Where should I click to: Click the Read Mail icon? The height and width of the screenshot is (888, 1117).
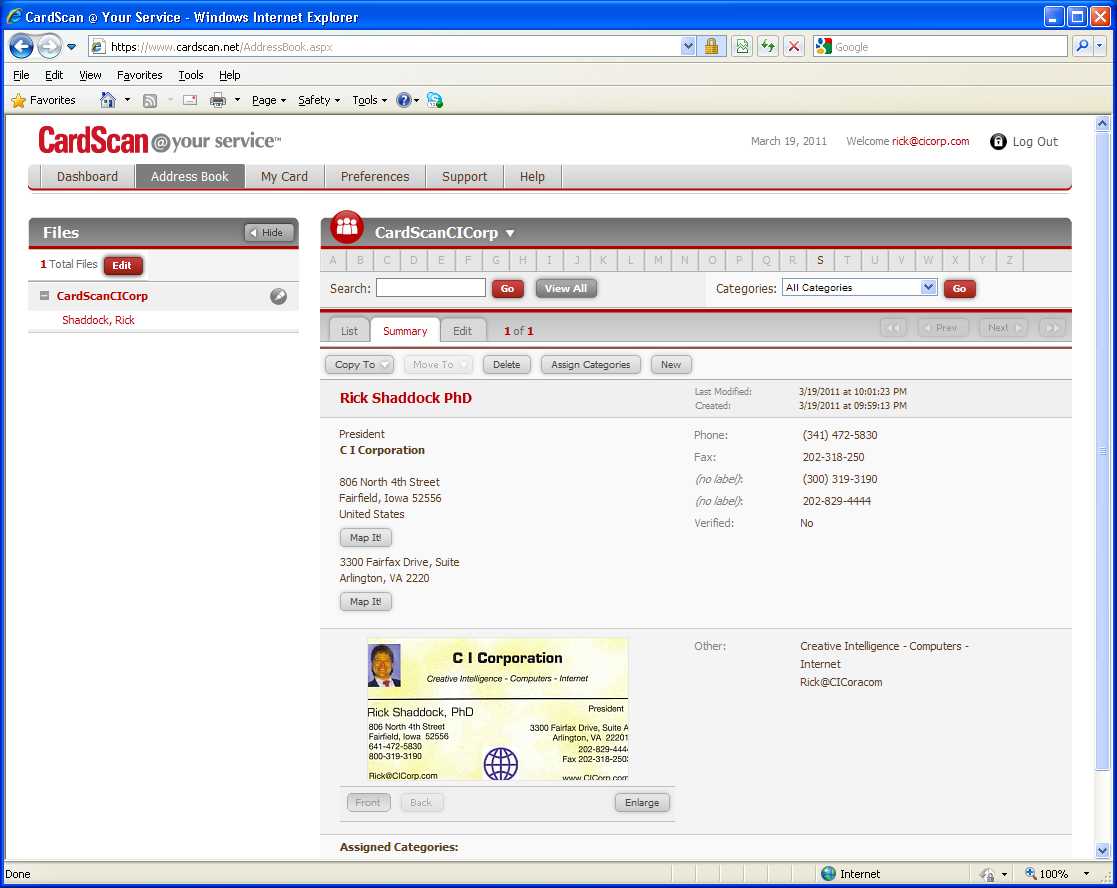(189, 100)
